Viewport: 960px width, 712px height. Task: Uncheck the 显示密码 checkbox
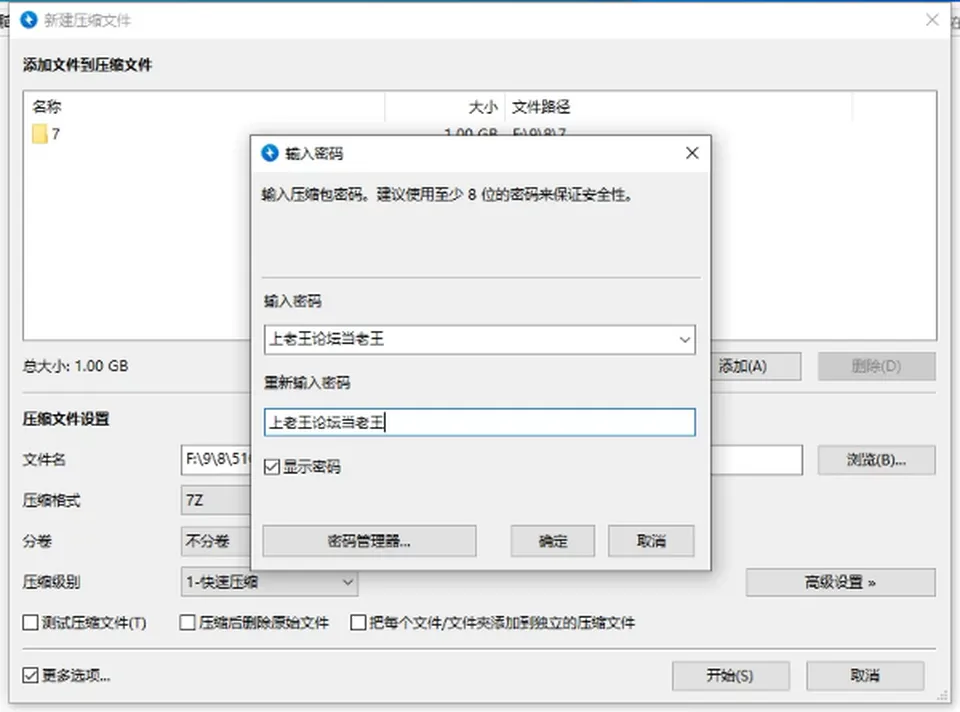(x=272, y=467)
